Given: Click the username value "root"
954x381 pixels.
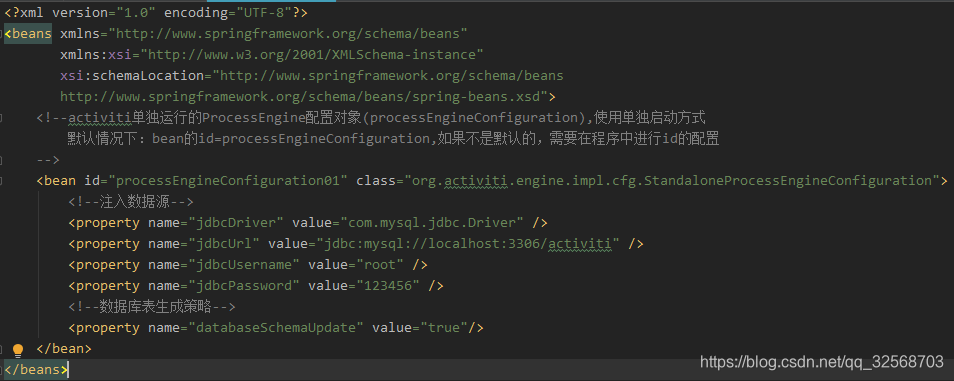Looking at the screenshot, I should (x=380, y=265).
